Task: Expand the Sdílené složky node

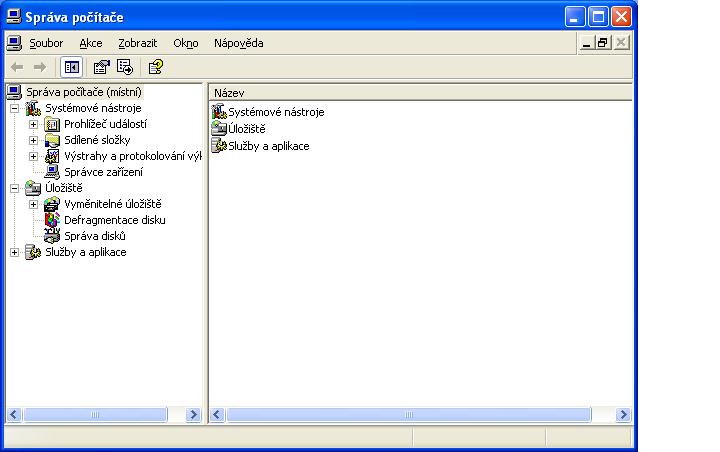Action: coord(34,141)
